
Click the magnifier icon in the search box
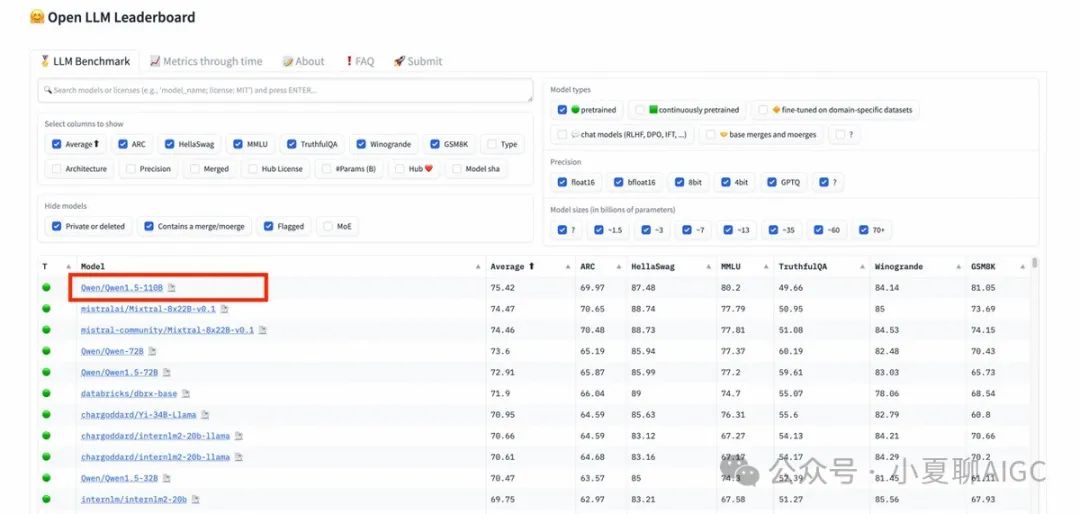point(46,90)
